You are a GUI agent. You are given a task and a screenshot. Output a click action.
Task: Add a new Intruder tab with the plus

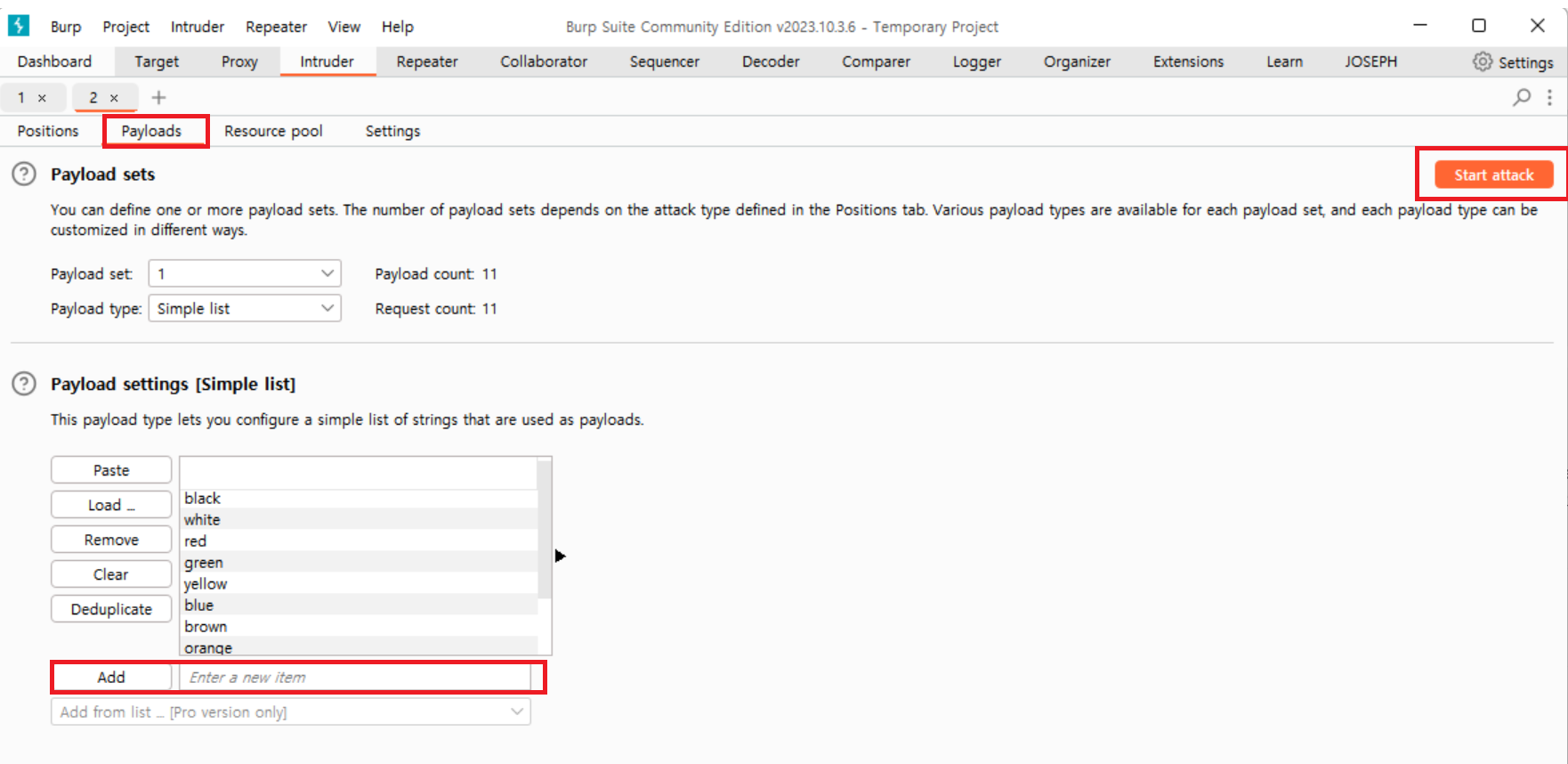[158, 97]
